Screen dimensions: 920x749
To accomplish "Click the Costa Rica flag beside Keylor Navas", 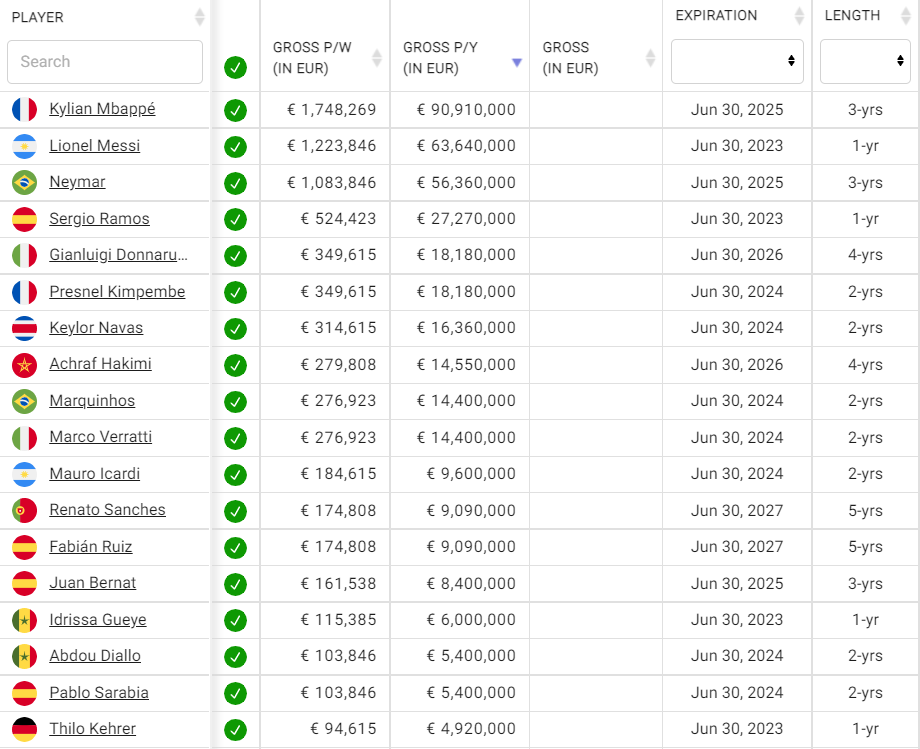I will [x=24, y=328].
